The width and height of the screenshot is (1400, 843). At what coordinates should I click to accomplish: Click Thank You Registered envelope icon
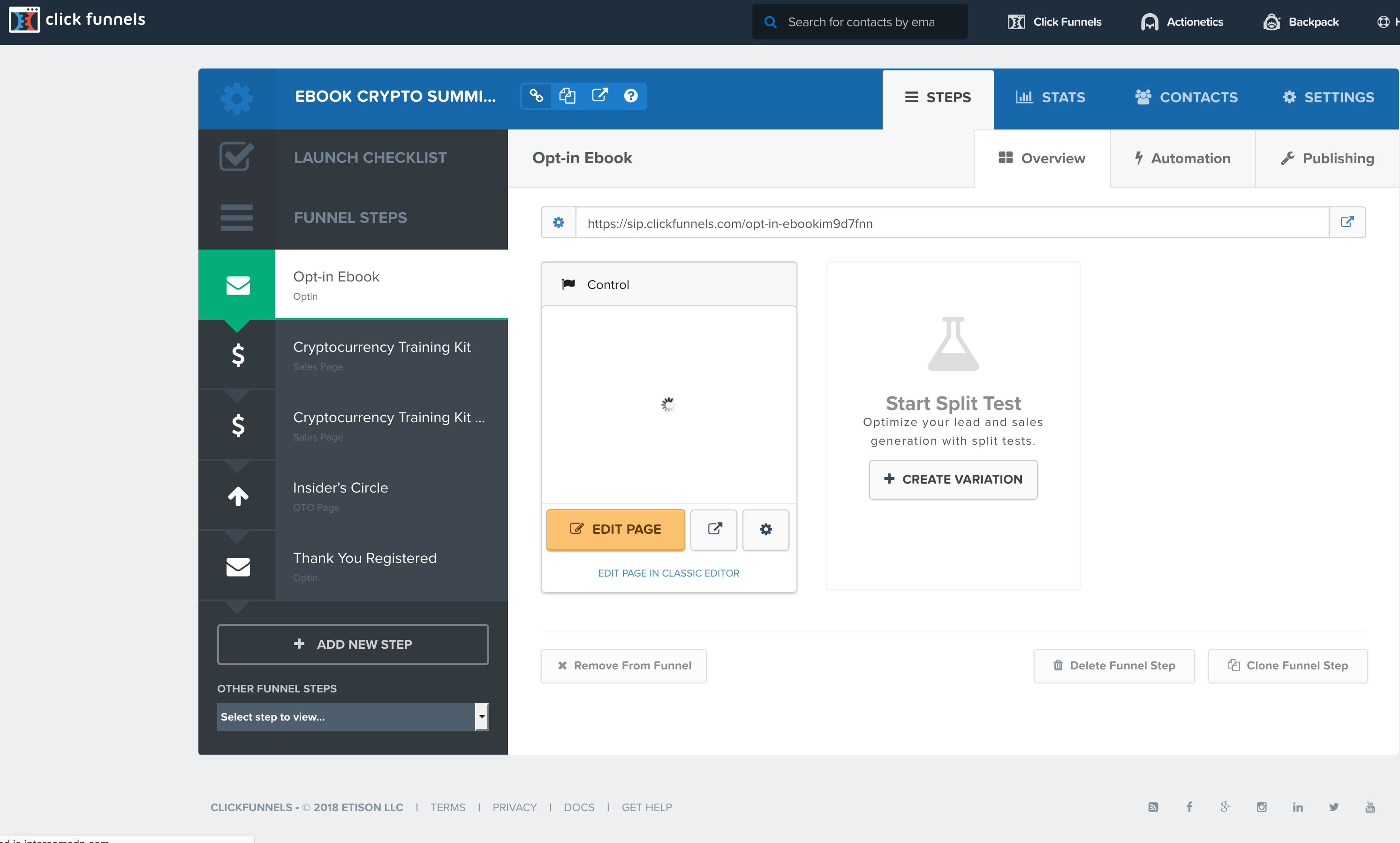click(238, 567)
